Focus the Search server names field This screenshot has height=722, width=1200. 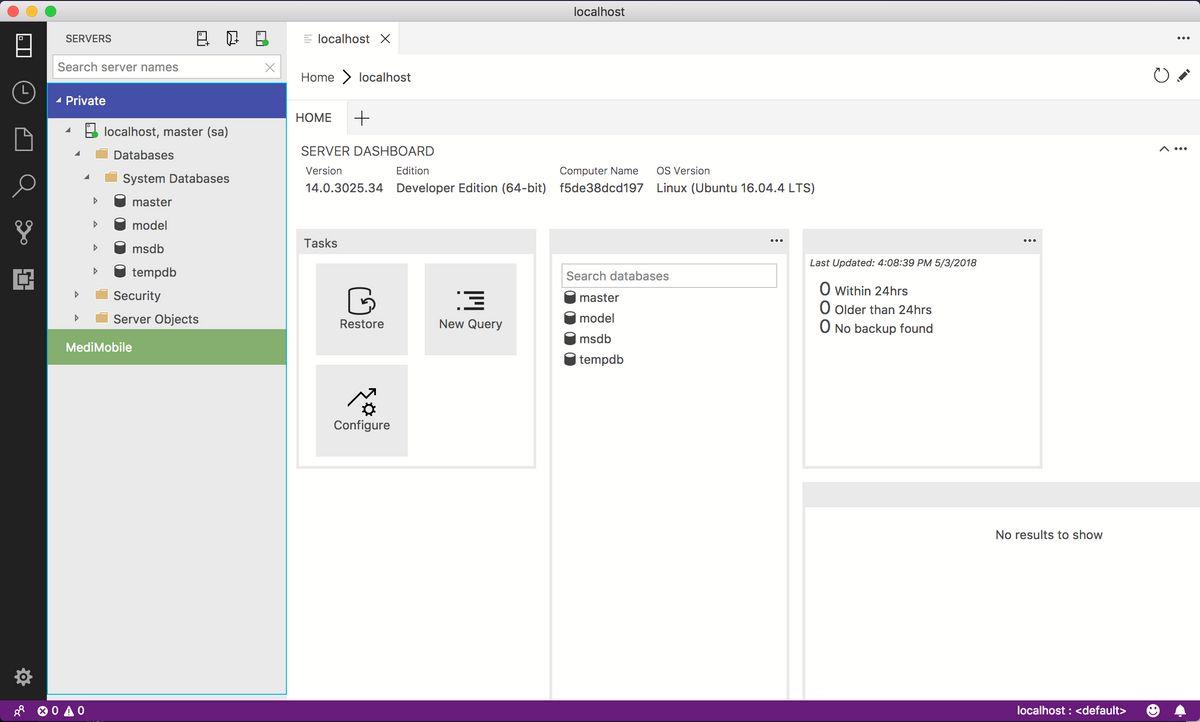pos(158,67)
